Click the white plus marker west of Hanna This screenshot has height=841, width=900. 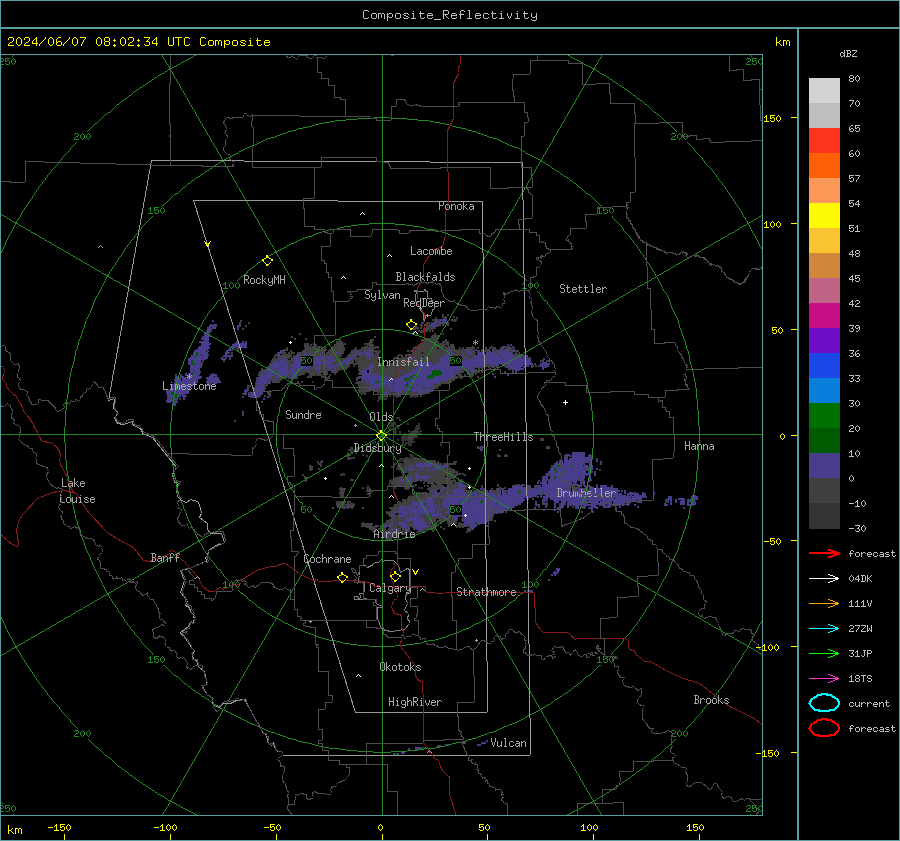[565, 402]
